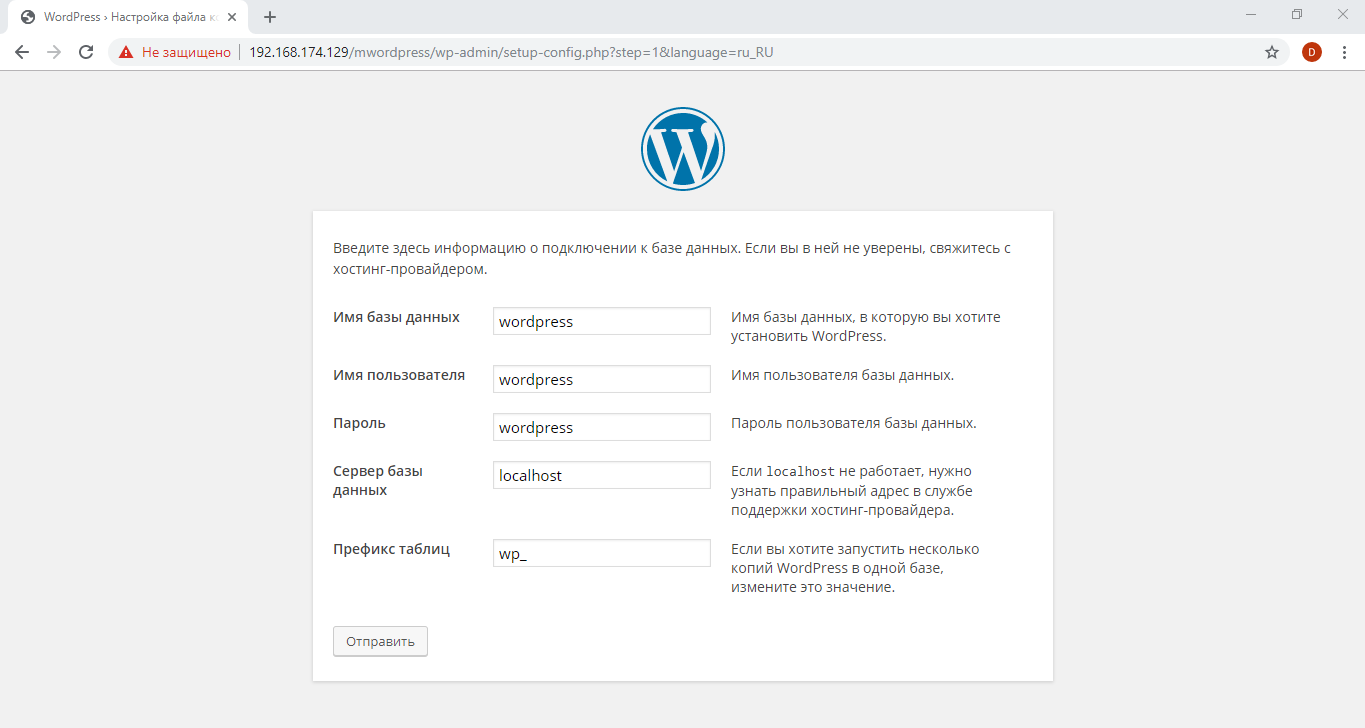
Task: Open a new browser tab
Action: [x=270, y=17]
